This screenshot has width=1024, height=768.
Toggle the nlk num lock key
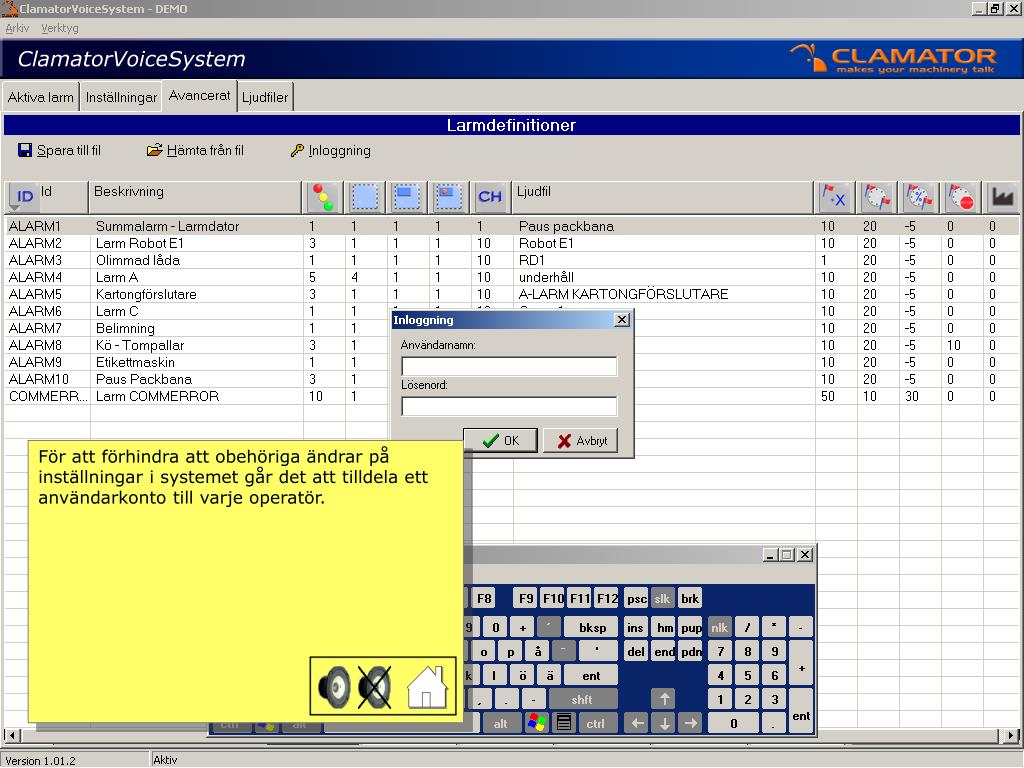(x=720, y=628)
